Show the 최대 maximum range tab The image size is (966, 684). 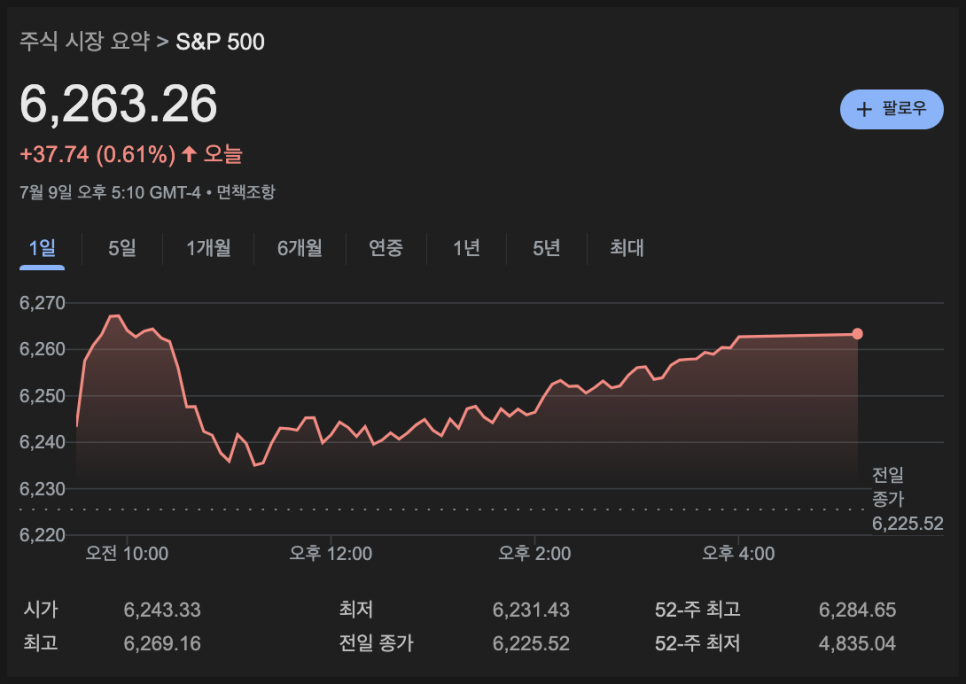coord(627,248)
